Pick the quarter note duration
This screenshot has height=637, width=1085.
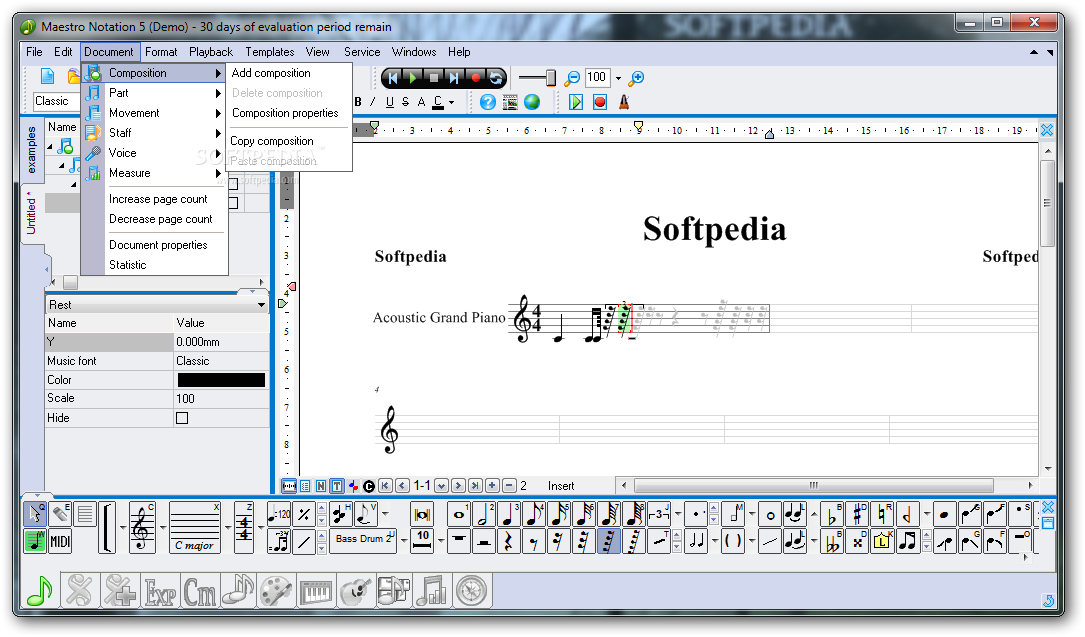point(508,514)
